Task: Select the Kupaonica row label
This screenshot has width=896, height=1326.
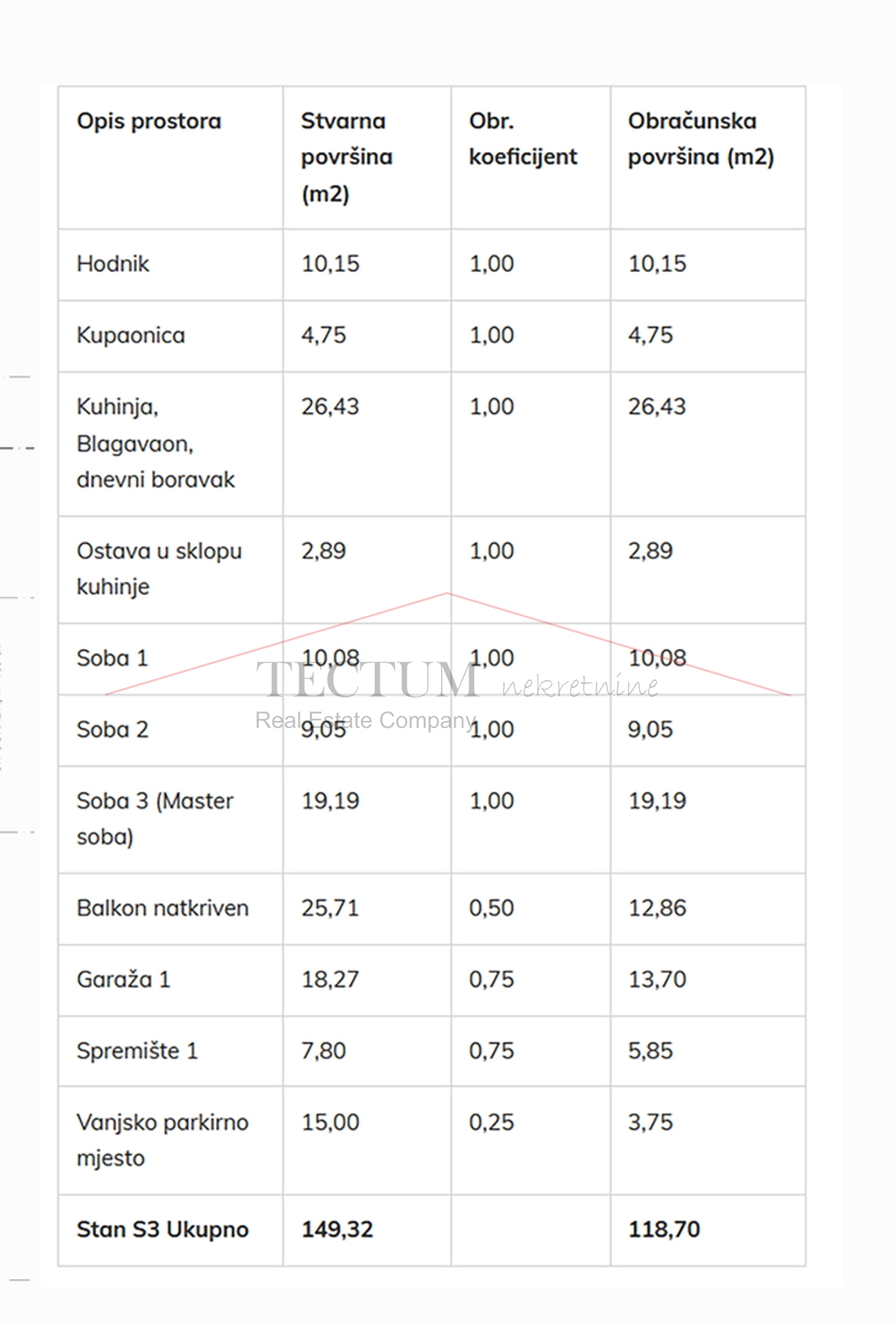Action: tap(131, 336)
